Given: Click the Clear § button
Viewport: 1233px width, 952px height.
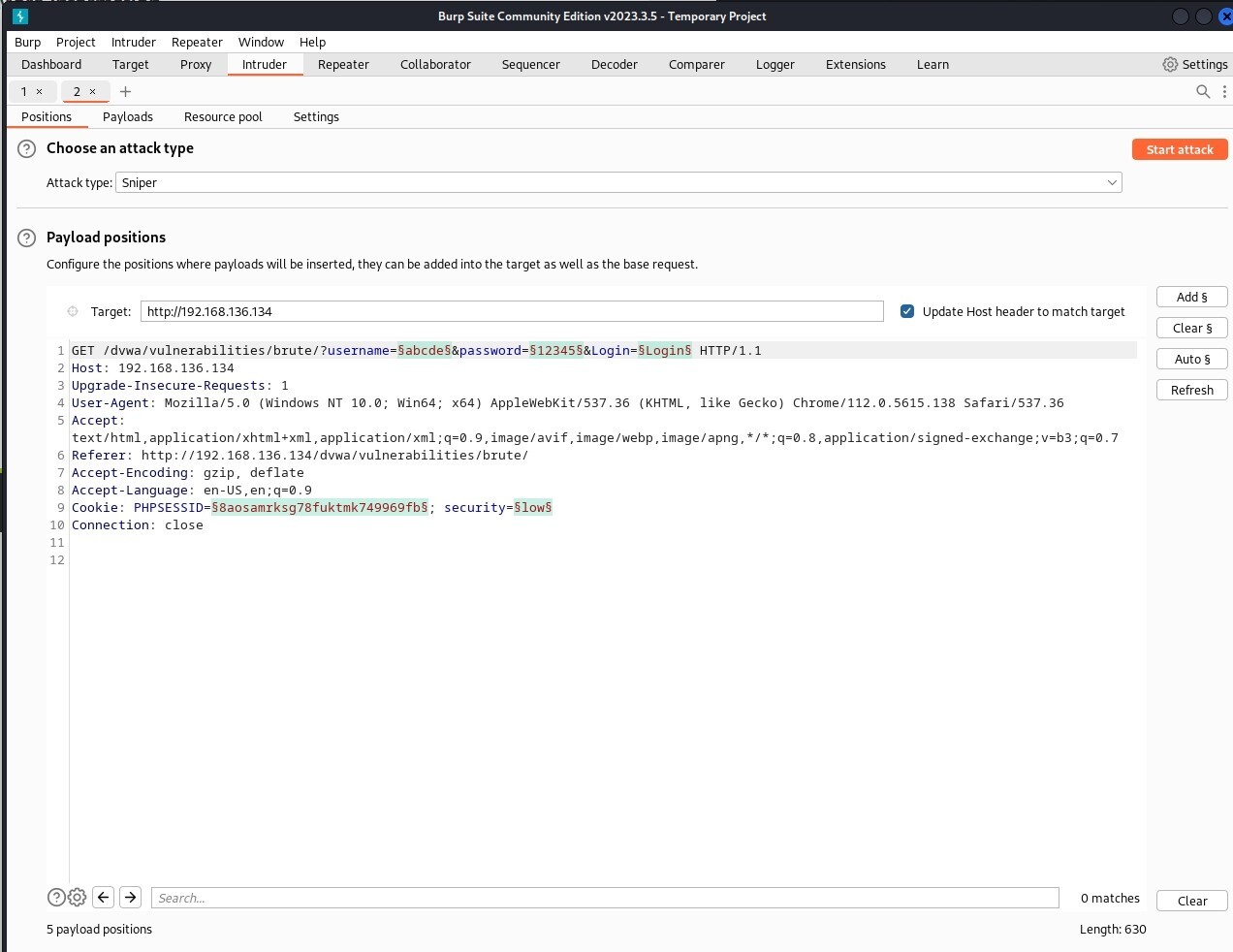Looking at the screenshot, I should point(1192,328).
